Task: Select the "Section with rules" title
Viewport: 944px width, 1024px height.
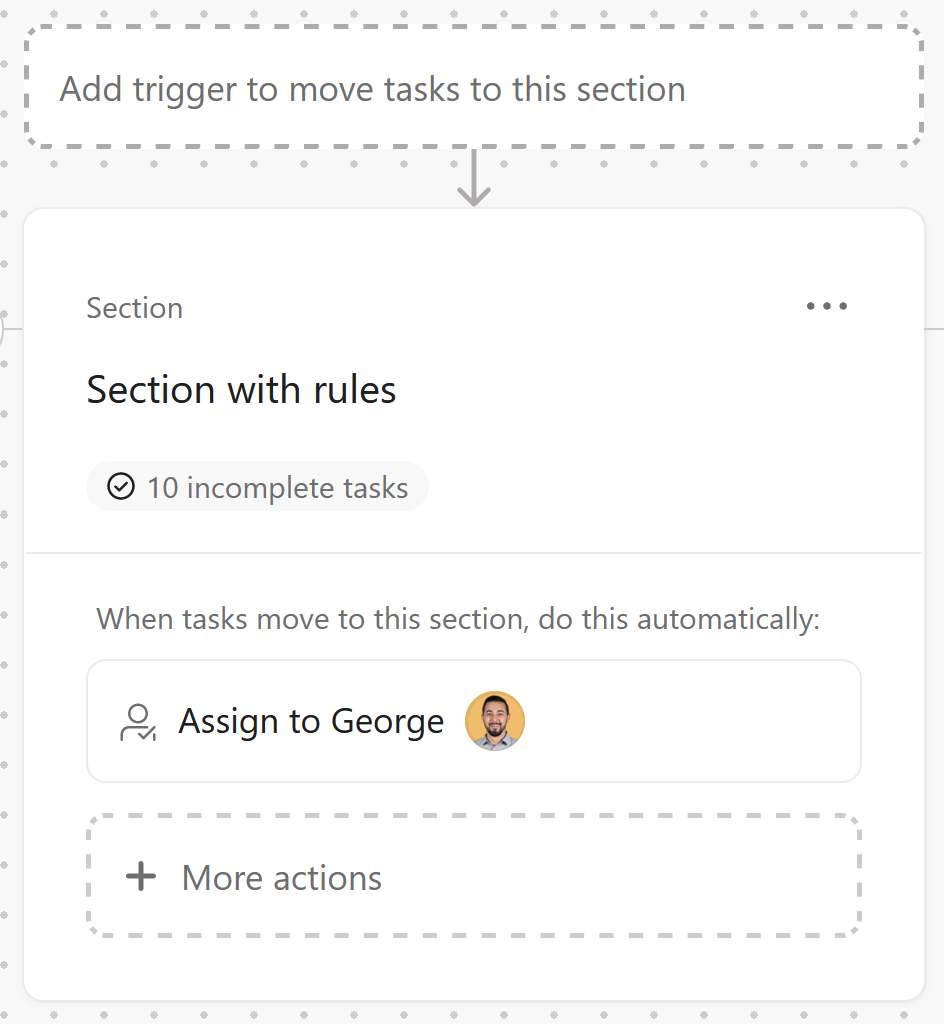Action: tap(241, 389)
